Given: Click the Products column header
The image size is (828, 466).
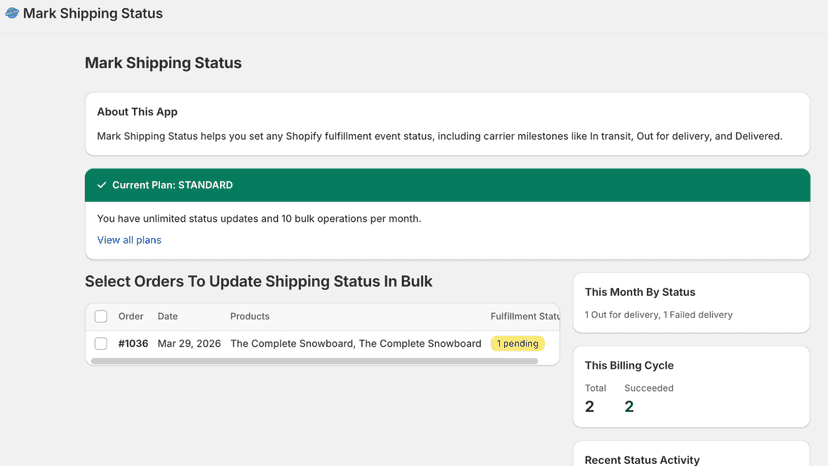Looking at the screenshot, I should click(x=250, y=316).
